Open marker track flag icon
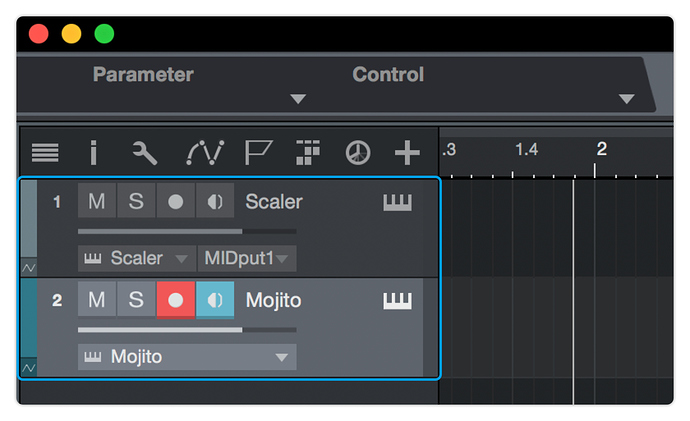This screenshot has height=421, width=690. (x=258, y=153)
